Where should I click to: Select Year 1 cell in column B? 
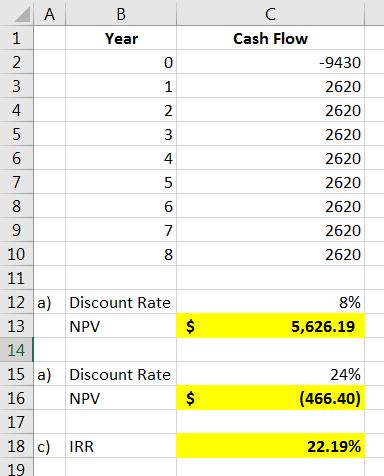pos(121,86)
